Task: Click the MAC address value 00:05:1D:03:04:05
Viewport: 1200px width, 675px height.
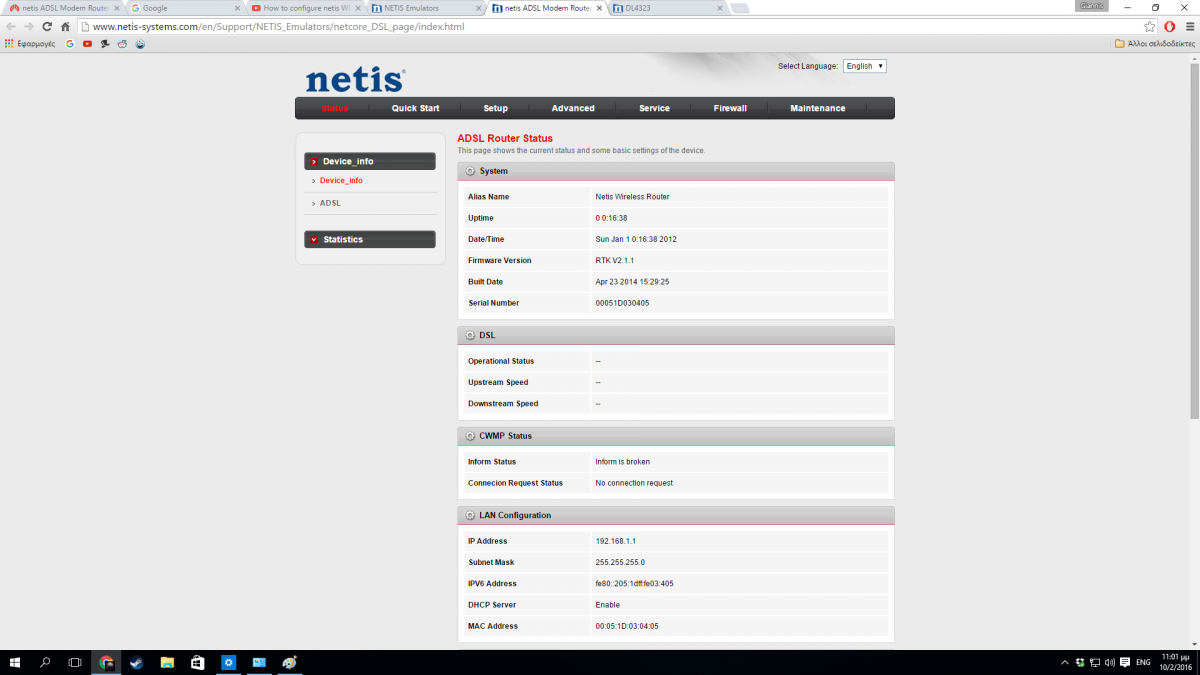Action: tap(627, 626)
